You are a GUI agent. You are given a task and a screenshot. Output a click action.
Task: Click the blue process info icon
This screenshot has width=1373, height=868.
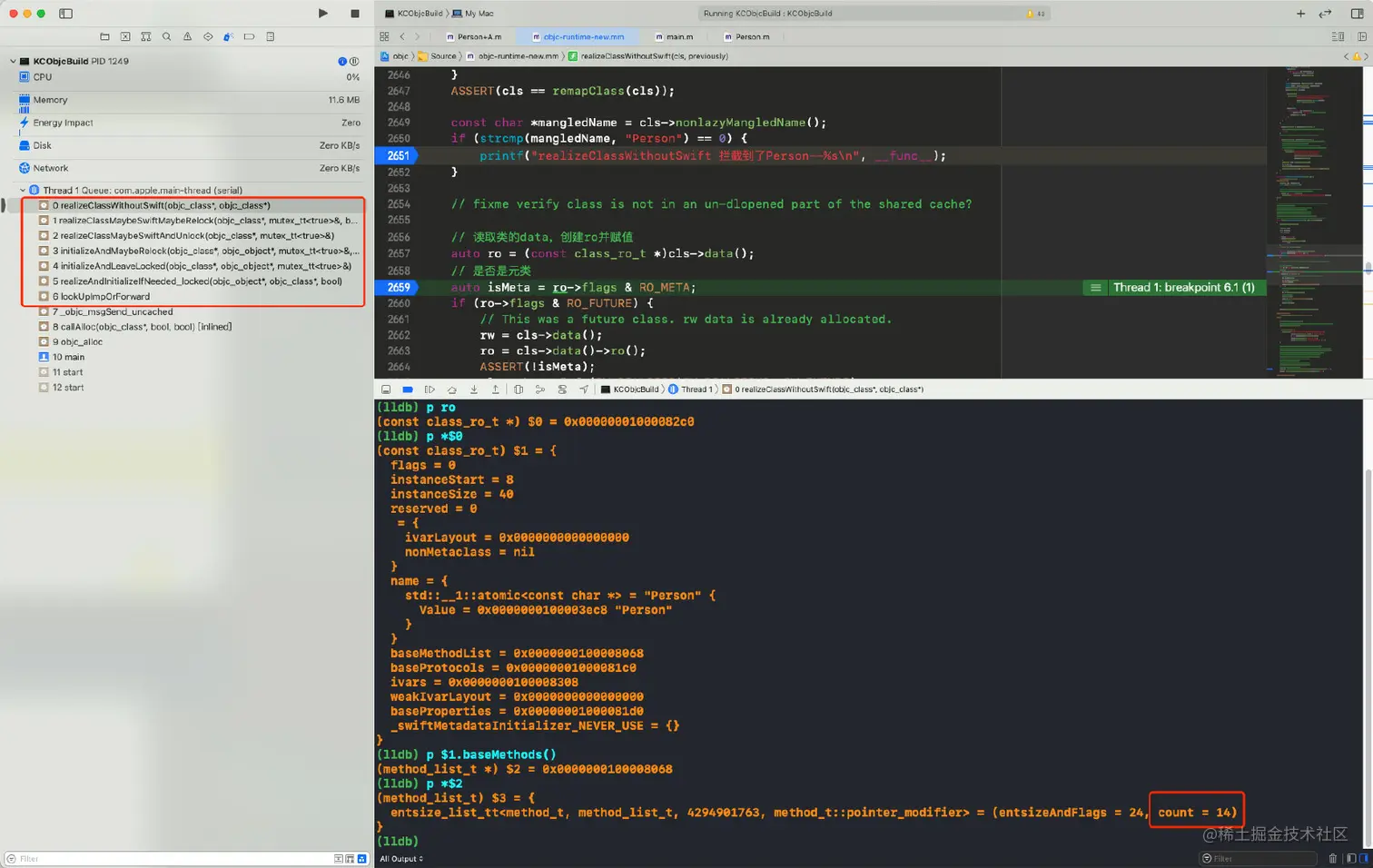coord(342,62)
